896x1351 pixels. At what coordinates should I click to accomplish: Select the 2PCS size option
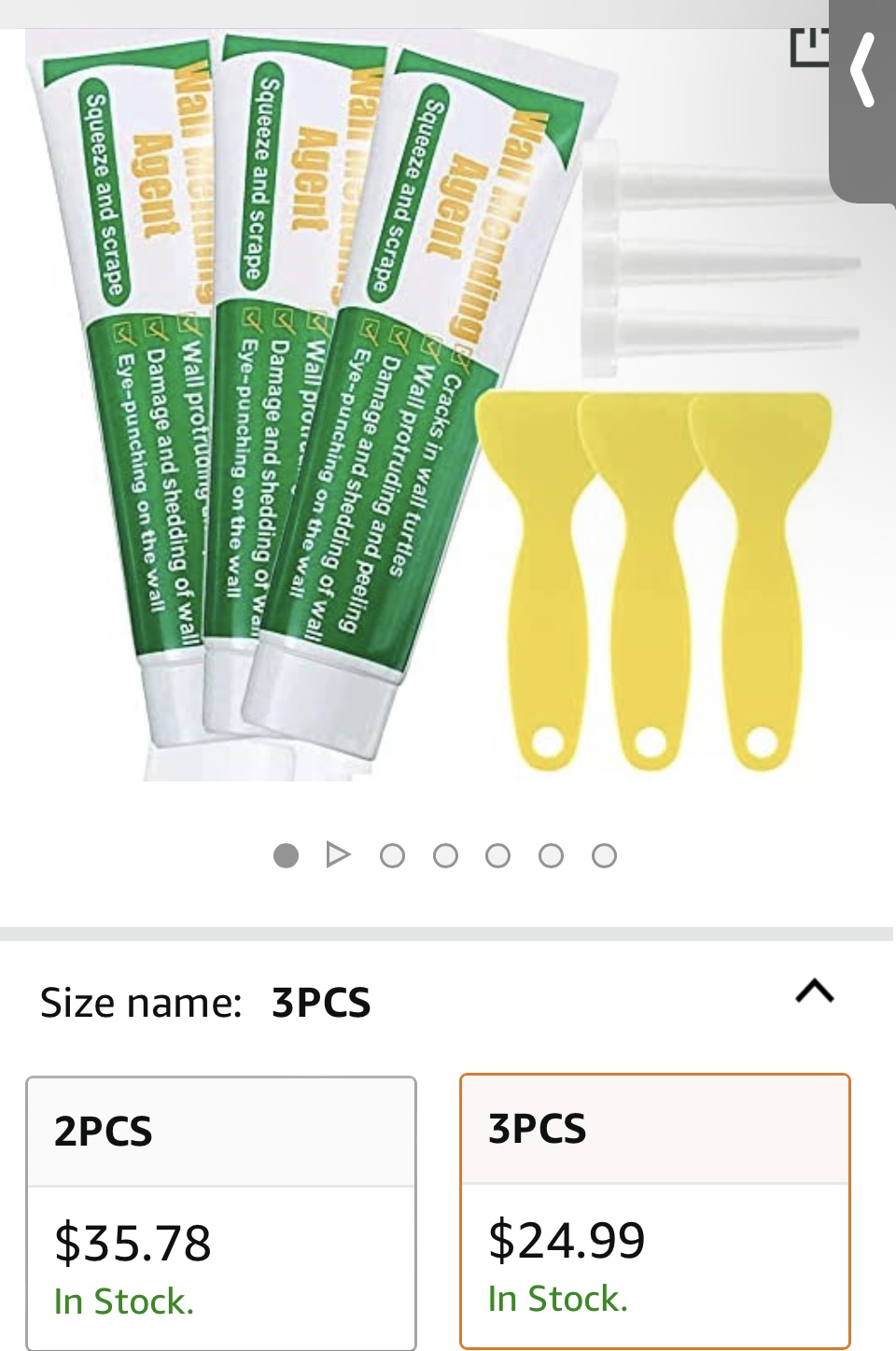pyautogui.click(x=221, y=1213)
